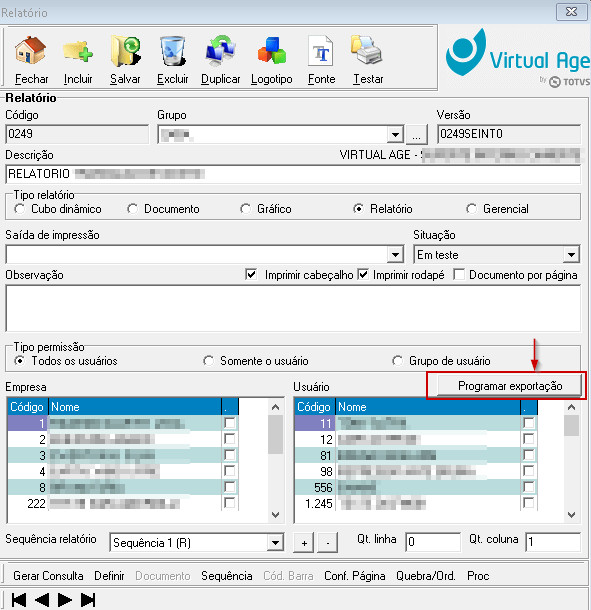The height and width of the screenshot is (610, 591).
Task: Click Proc in bottom menu
Action: pyautogui.click(x=478, y=576)
